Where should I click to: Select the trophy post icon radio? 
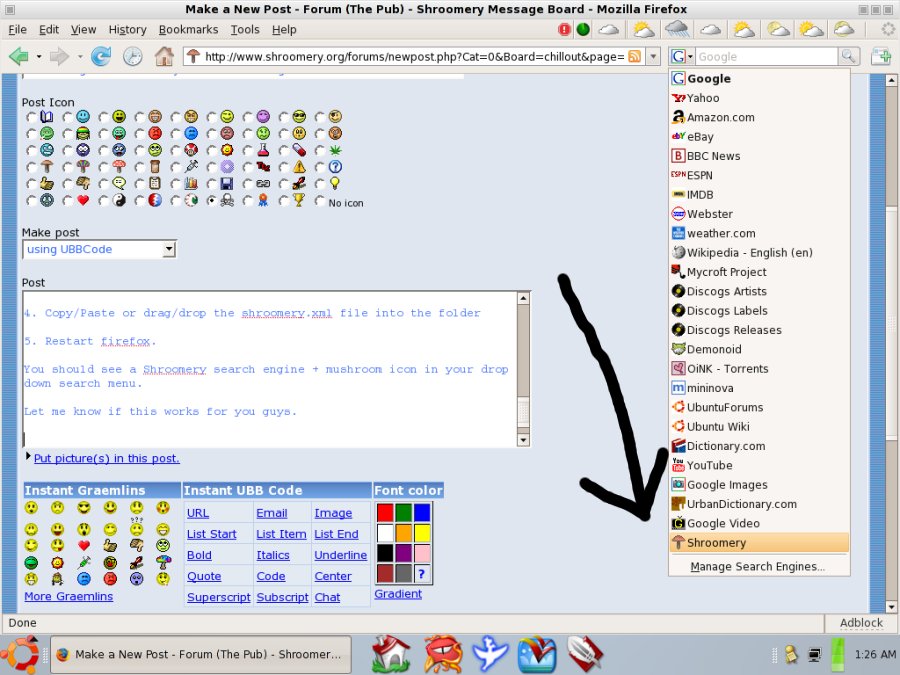pyautogui.click(x=284, y=201)
